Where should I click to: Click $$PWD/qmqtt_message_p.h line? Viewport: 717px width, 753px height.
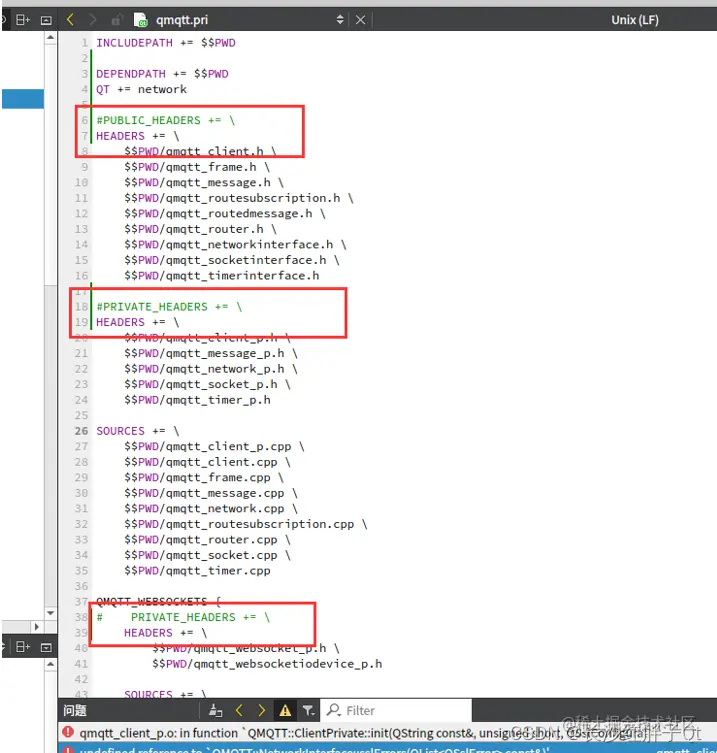(x=211, y=353)
